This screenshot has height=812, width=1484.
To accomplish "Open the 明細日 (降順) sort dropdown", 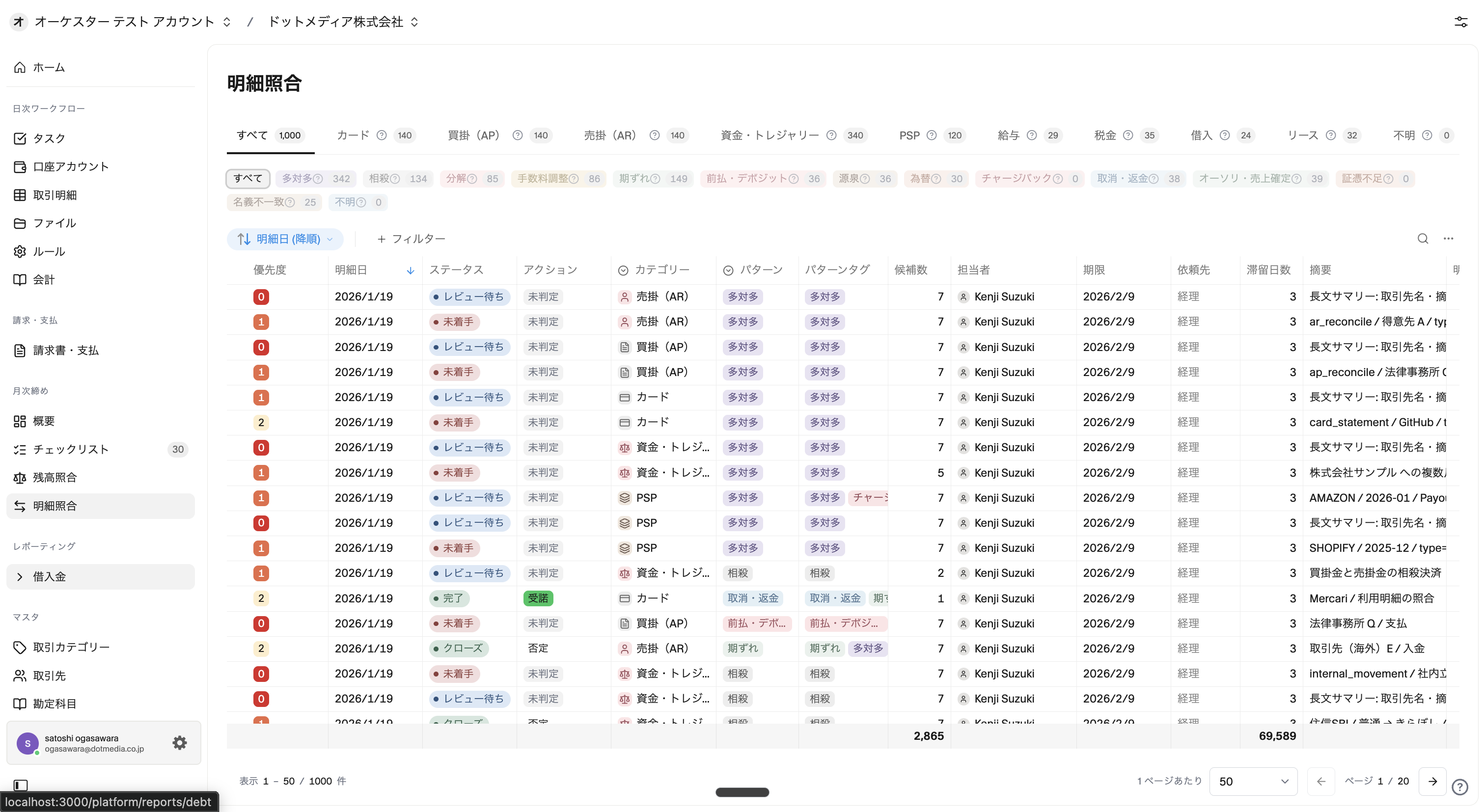I will tap(285, 239).
